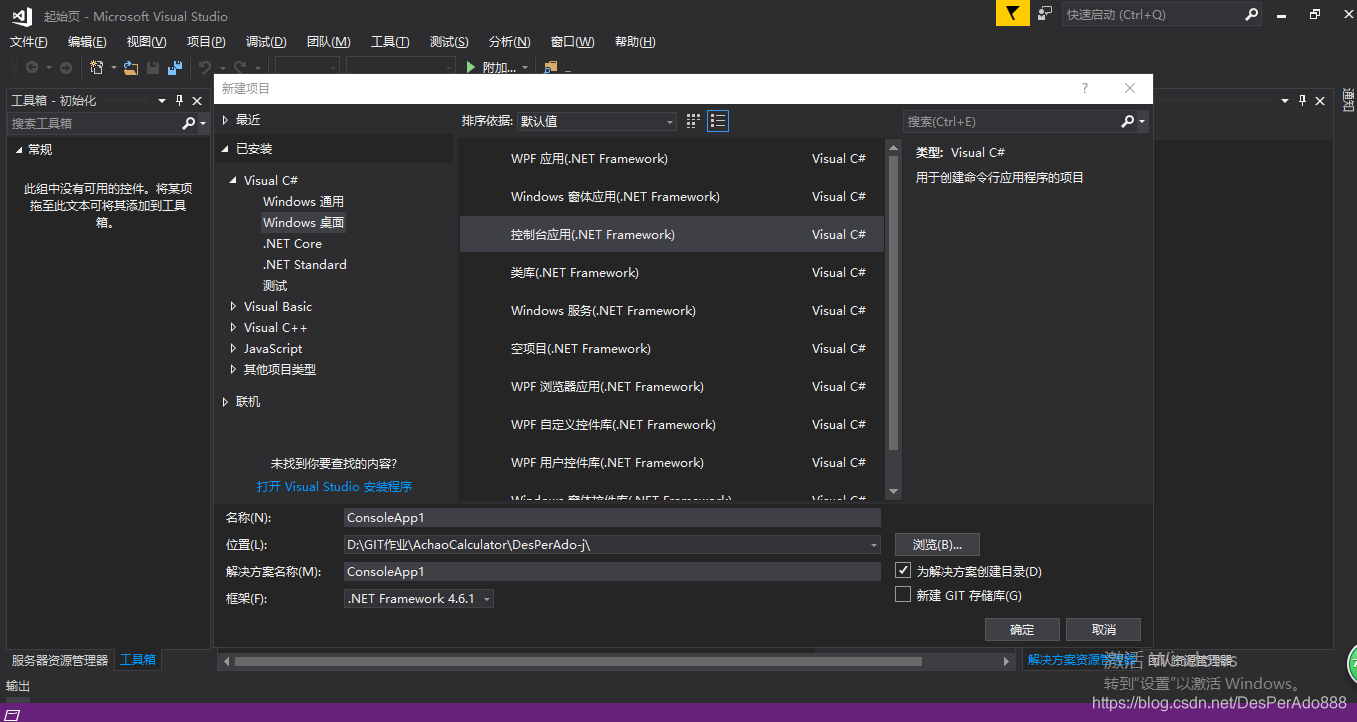Open 打开 Visual Studio 安装程序 link
This screenshot has width=1357, height=722.
click(334, 487)
